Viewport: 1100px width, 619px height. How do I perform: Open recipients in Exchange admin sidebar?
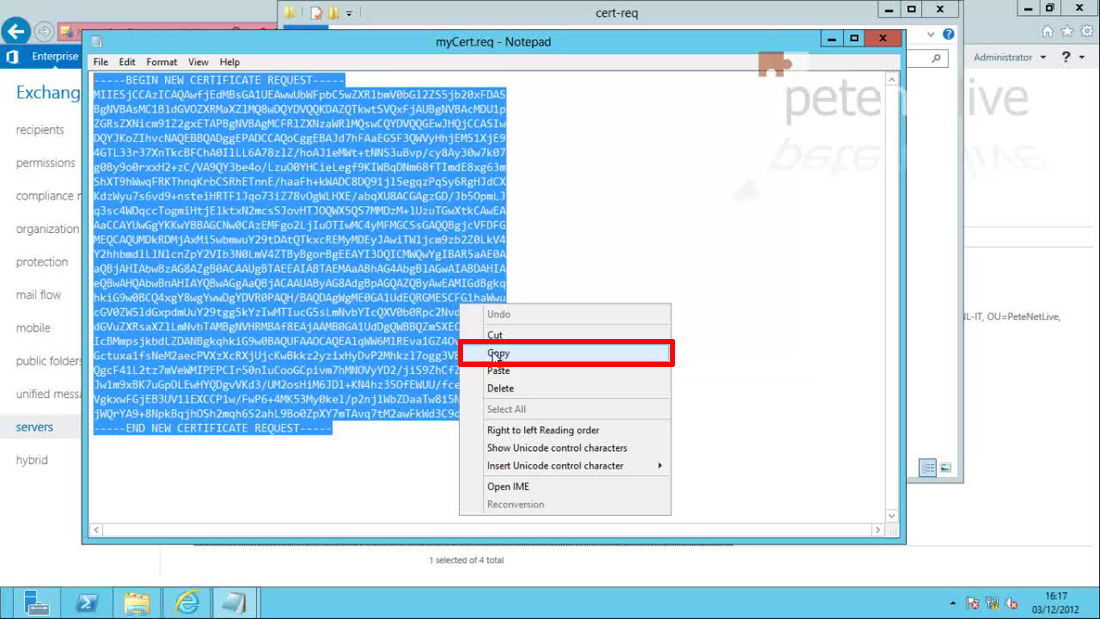tap(40, 130)
